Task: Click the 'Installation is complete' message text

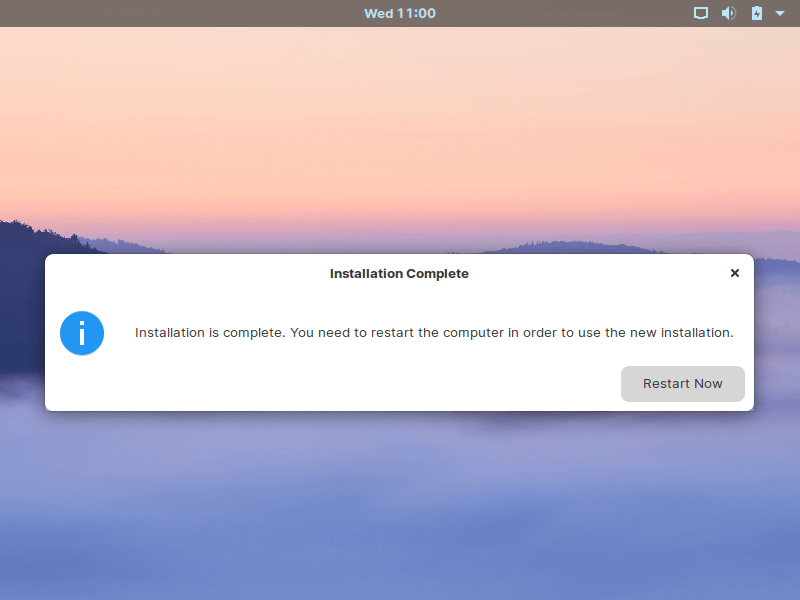Action: coord(434,333)
